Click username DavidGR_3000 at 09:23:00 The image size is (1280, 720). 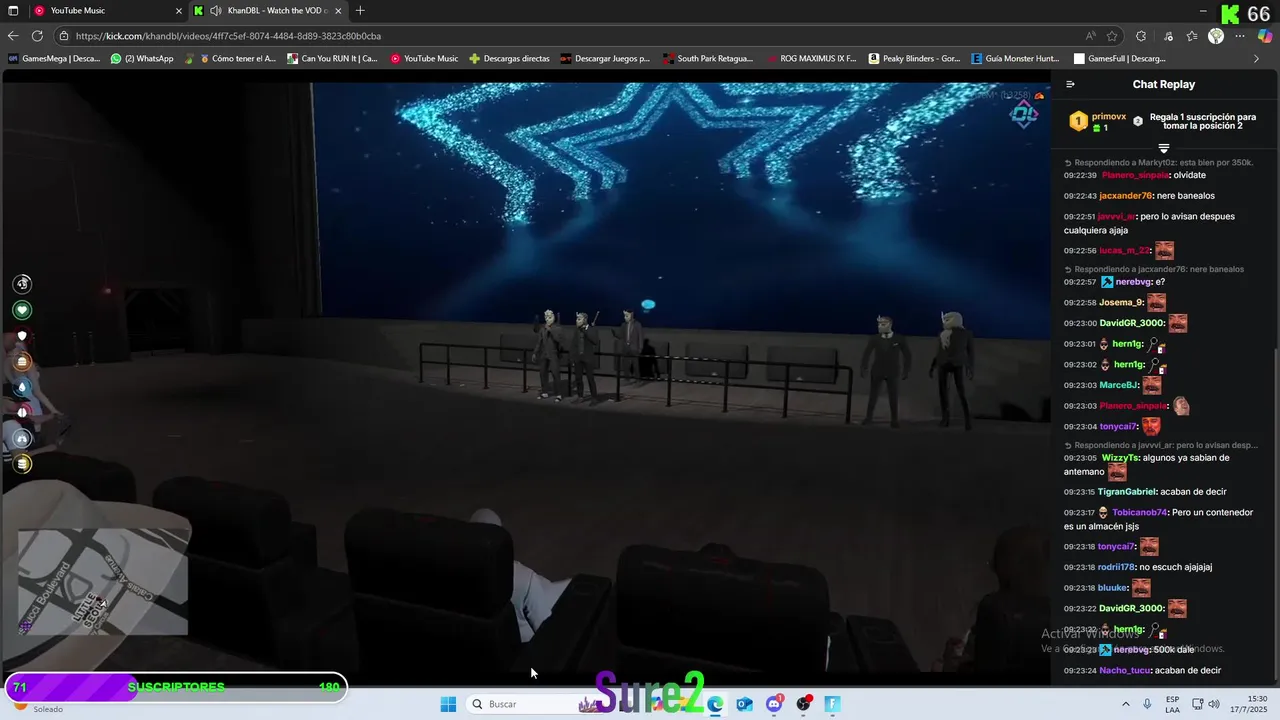(x=1131, y=323)
